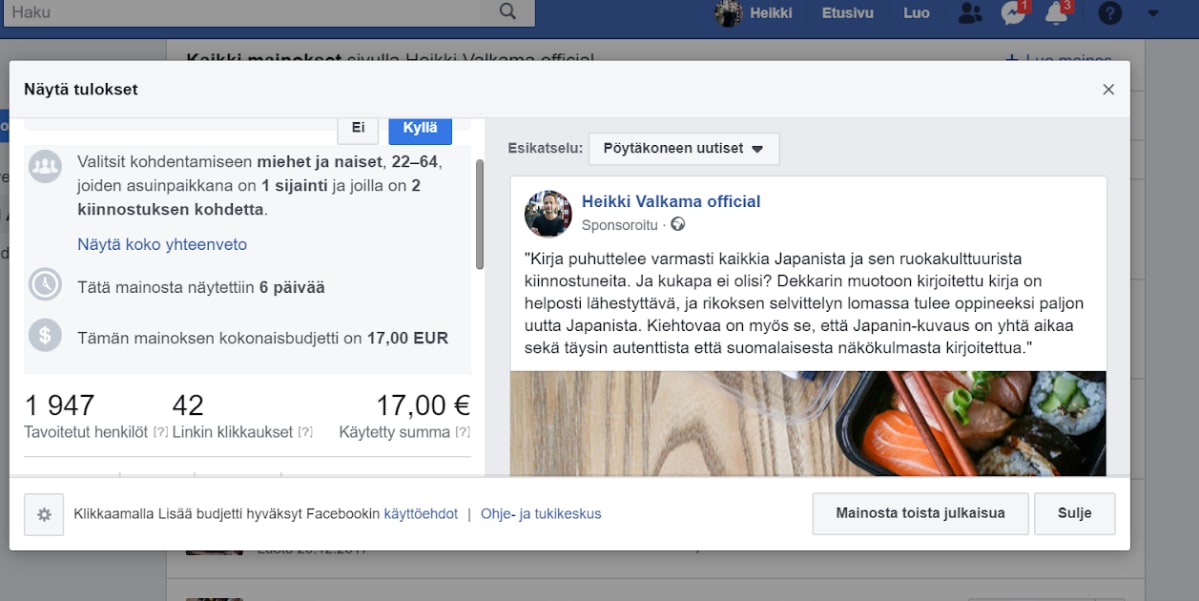Click the search magnifier icon
The height and width of the screenshot is (601, 1199).
click(507, 11)
